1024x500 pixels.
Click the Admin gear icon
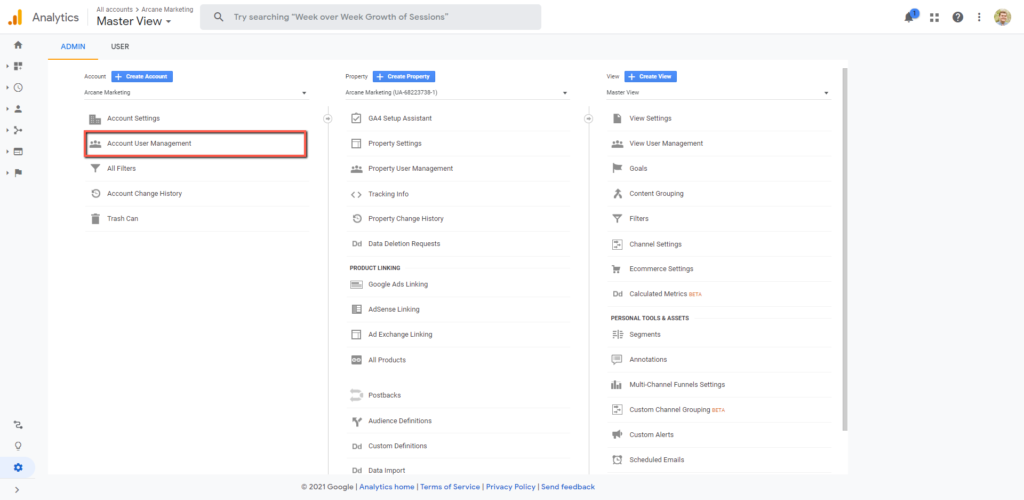pos(18,467)
